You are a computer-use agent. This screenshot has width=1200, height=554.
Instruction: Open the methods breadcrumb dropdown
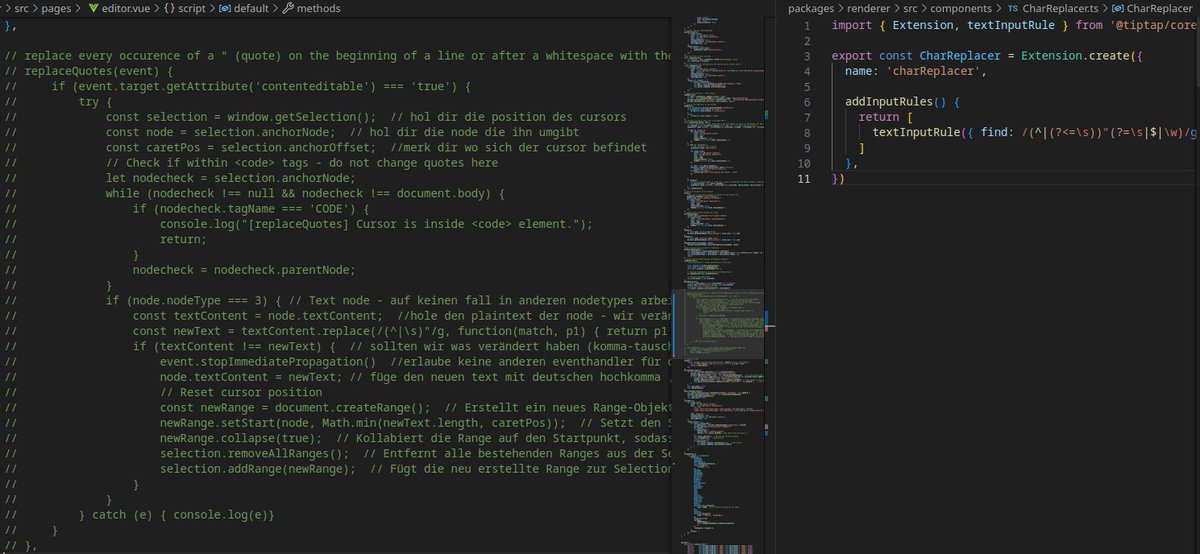[x=319, y=8]
